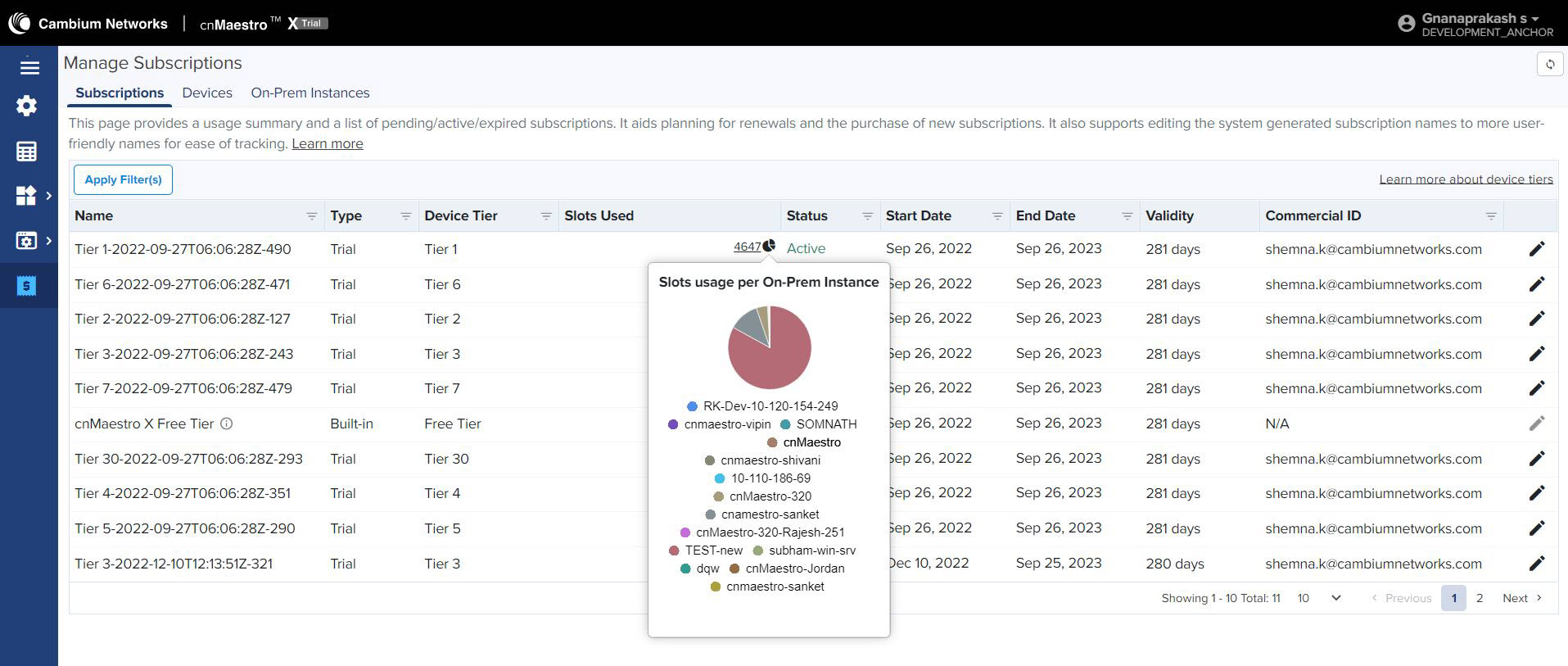This screenshot has height=666, width=1568.
Task: Edit the Tier 3-2022-12-10T12:13:51Z-321 subscription name
Action: [1537, 564]
